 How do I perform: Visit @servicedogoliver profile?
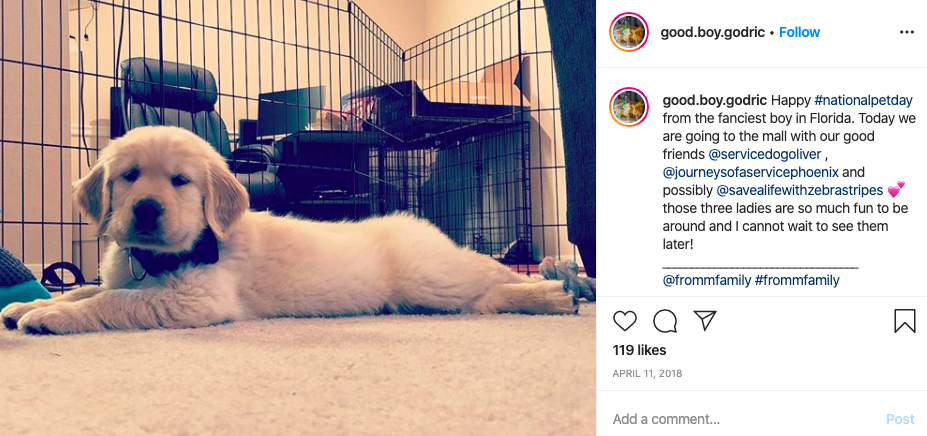click(x=765, y=154)
